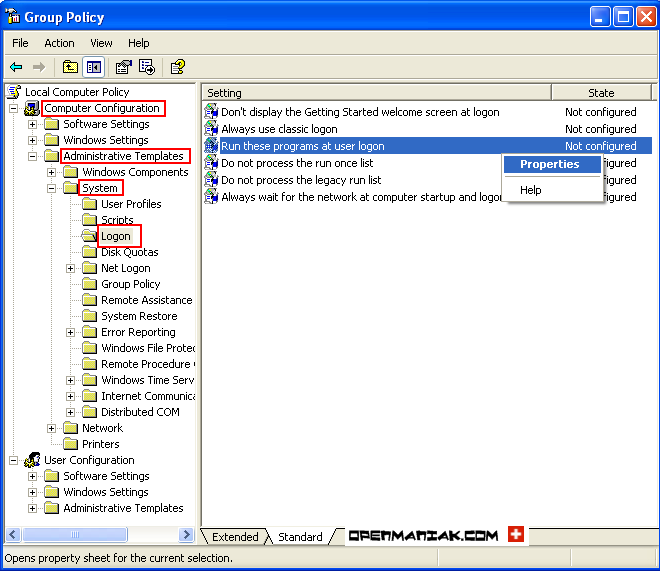Collapse the User Configuration node
This screenshot has width=660, height=571.
pos(13,460)
